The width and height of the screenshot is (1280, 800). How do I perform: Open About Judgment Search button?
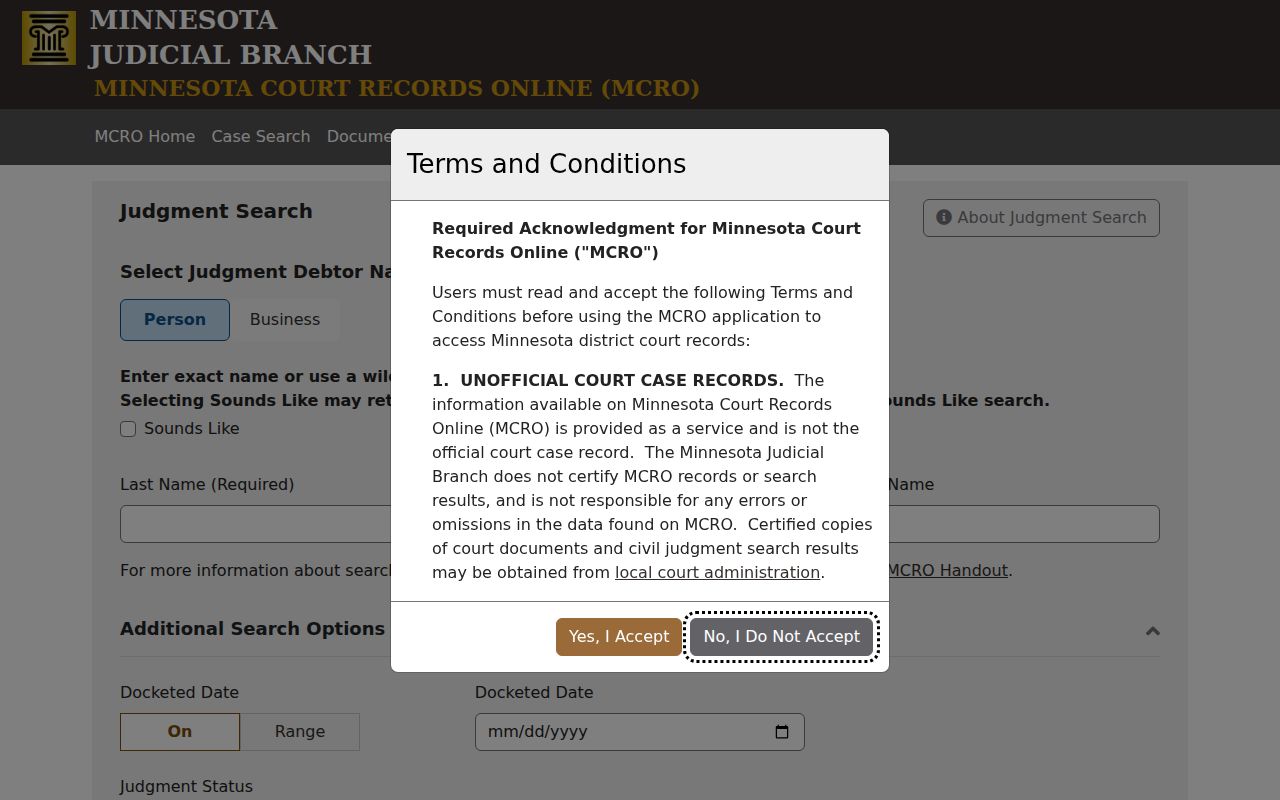click(1041, 218)
